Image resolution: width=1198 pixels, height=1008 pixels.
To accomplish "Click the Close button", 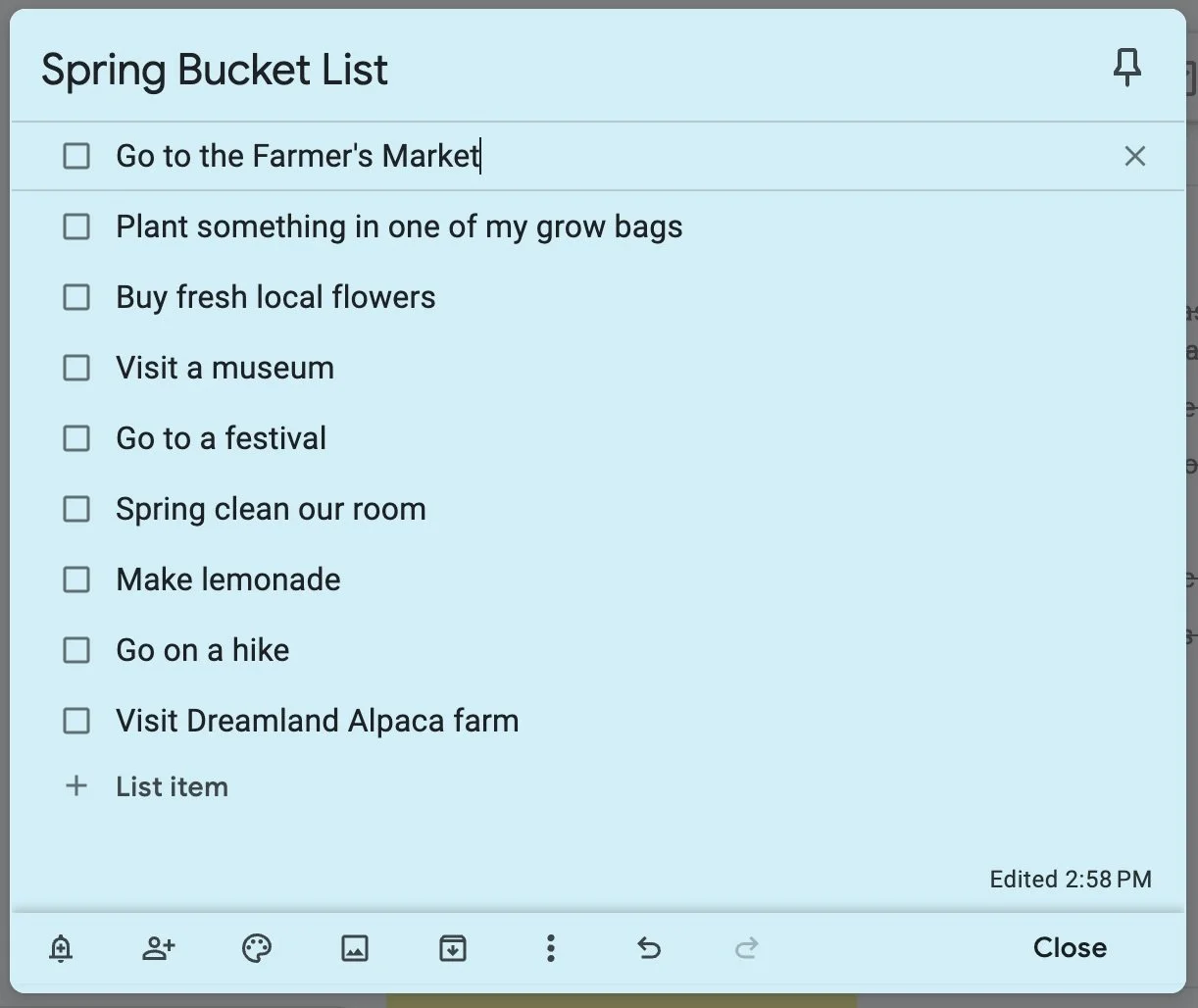I will click(1070, 948).
